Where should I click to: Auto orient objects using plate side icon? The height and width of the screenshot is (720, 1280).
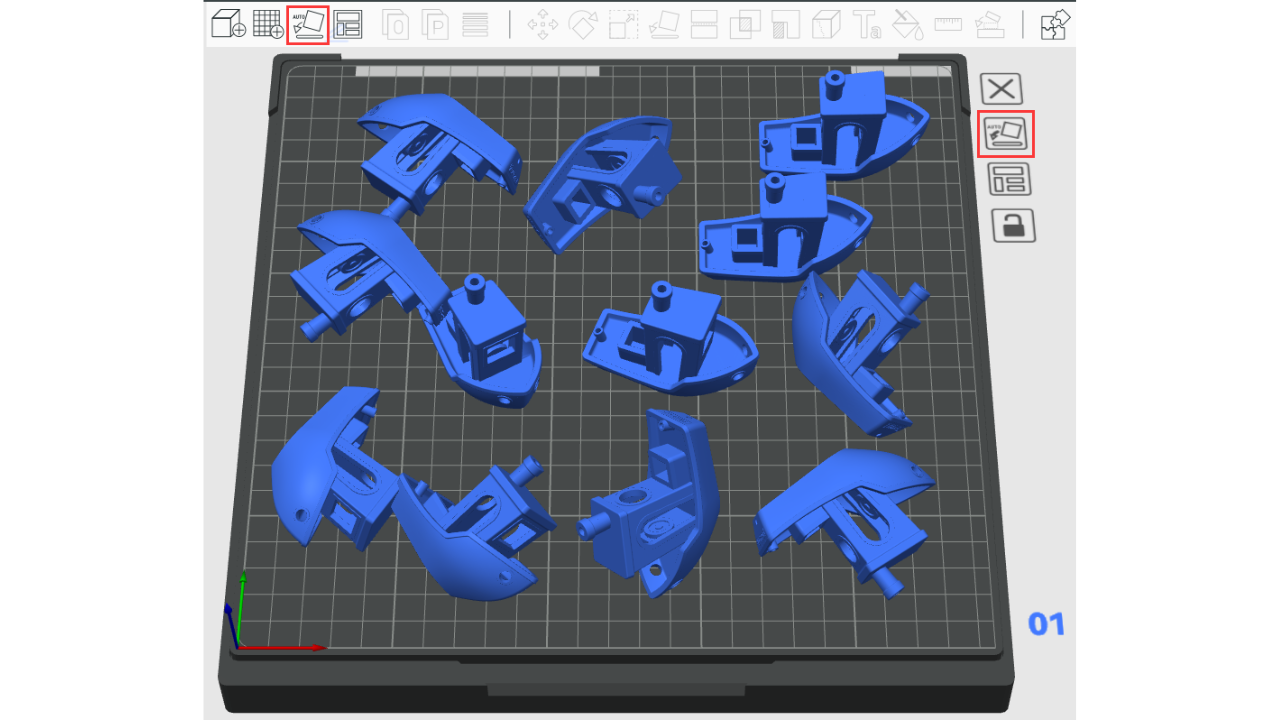(x=1006, y=134)
